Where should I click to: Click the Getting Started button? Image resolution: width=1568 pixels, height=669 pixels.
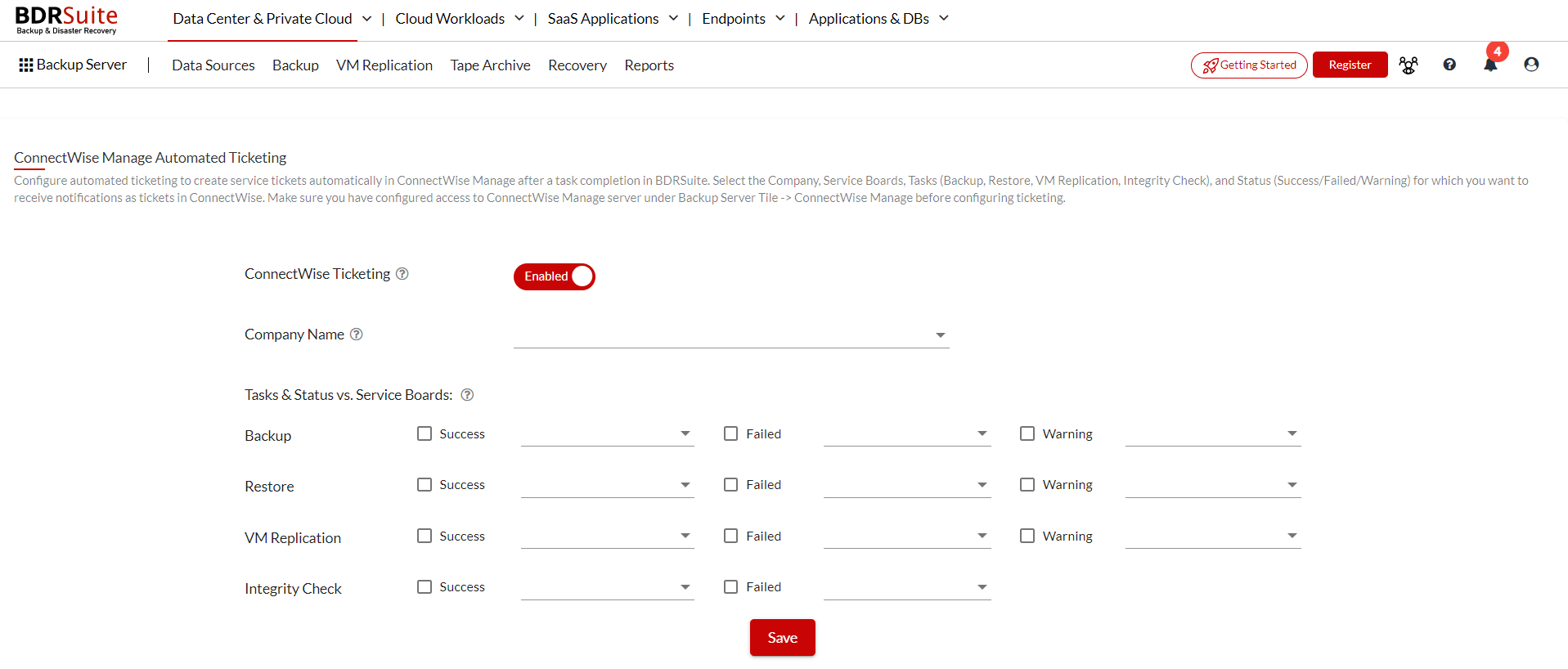point(1249,65)
